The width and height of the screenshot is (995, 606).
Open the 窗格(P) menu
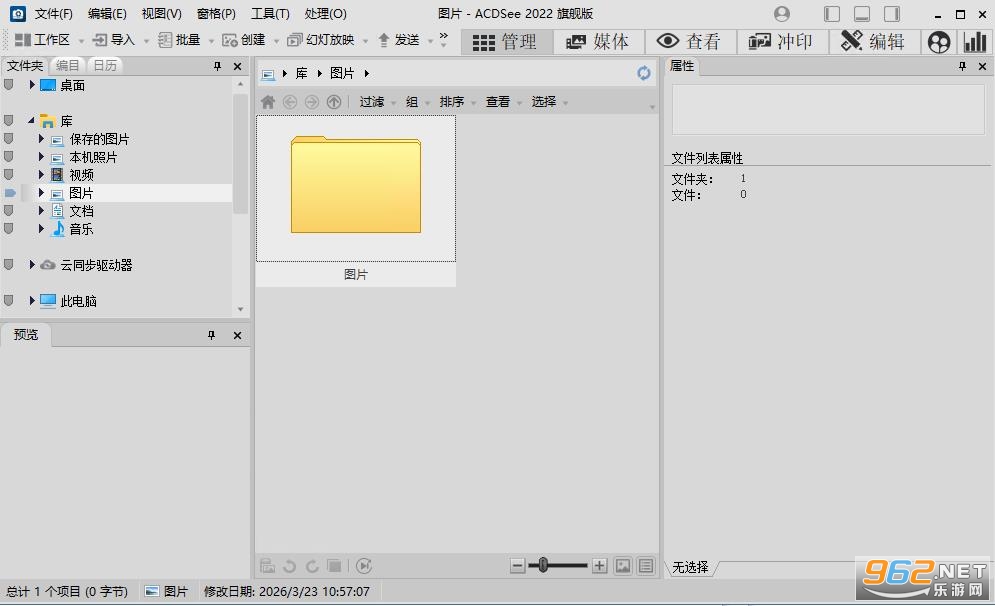216,14
